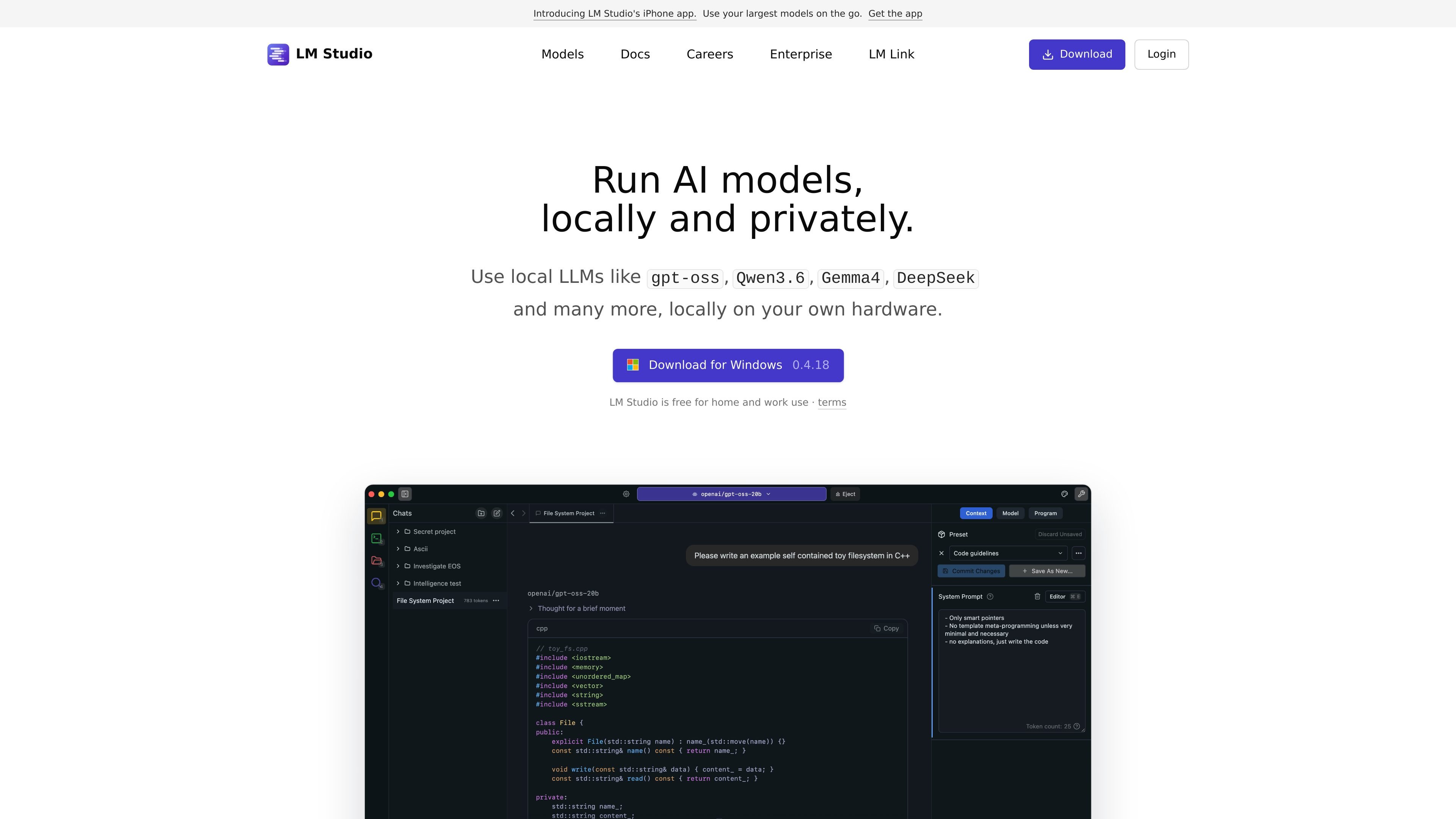
Task: Open the green terminal Developer icon
Action: click(x=377, y=538)
